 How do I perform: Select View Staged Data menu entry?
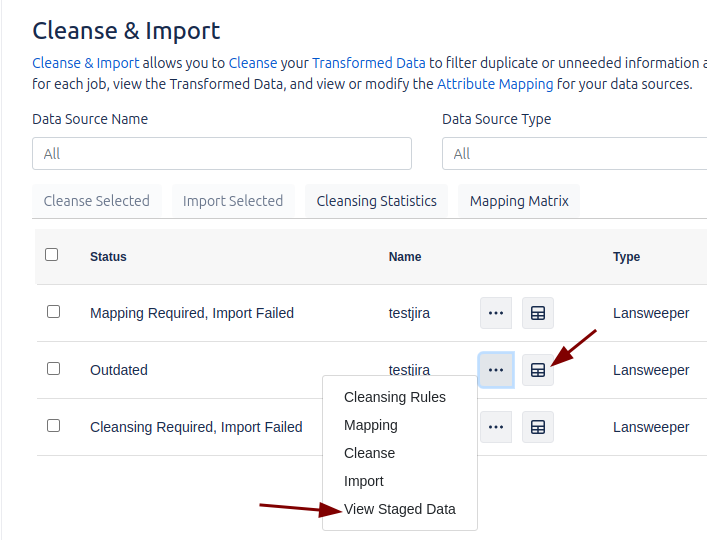point(400,509)
